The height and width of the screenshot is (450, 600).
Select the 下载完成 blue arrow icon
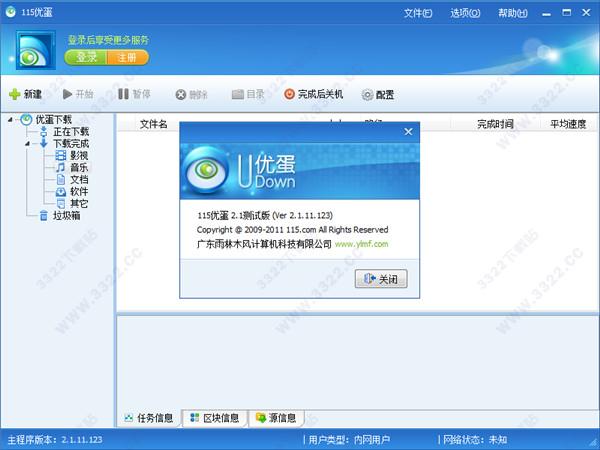pyautogui.click(x=44, y=143)
